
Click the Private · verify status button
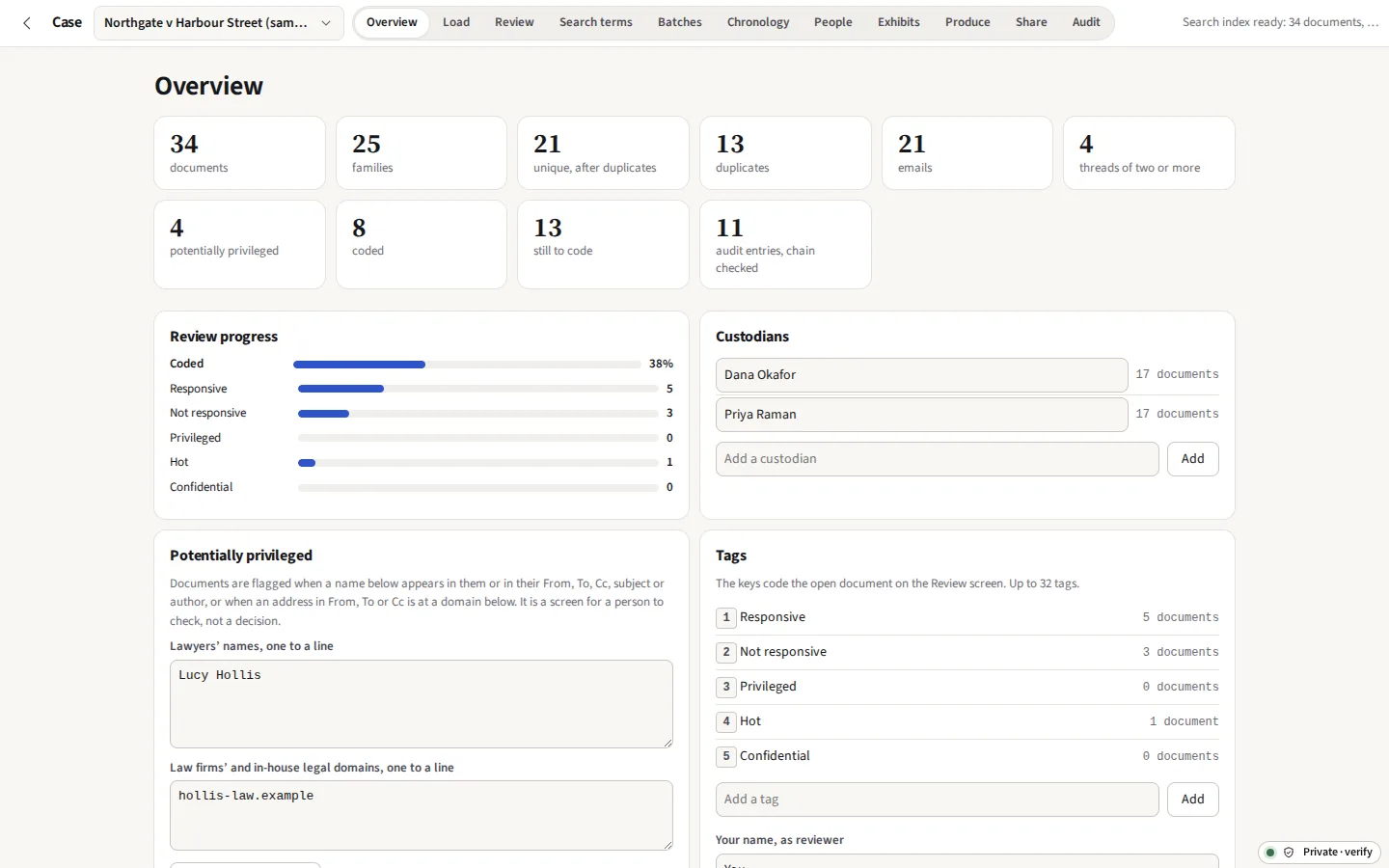(1320, 853)
